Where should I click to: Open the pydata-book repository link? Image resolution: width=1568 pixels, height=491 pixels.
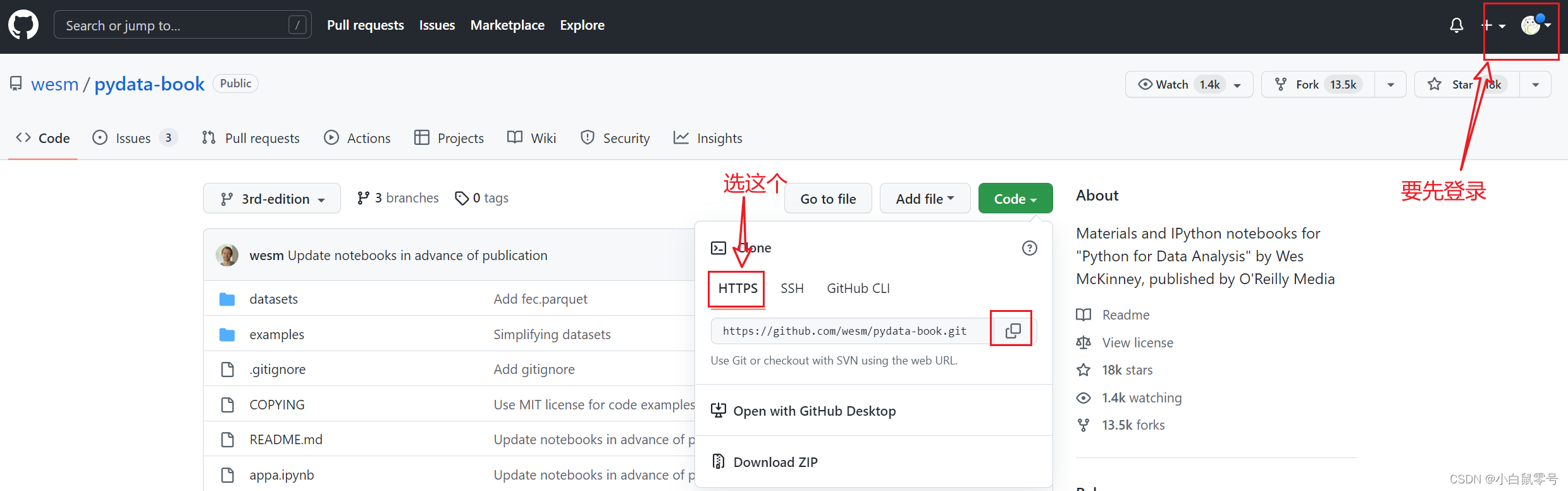click(x=149, y=84)
